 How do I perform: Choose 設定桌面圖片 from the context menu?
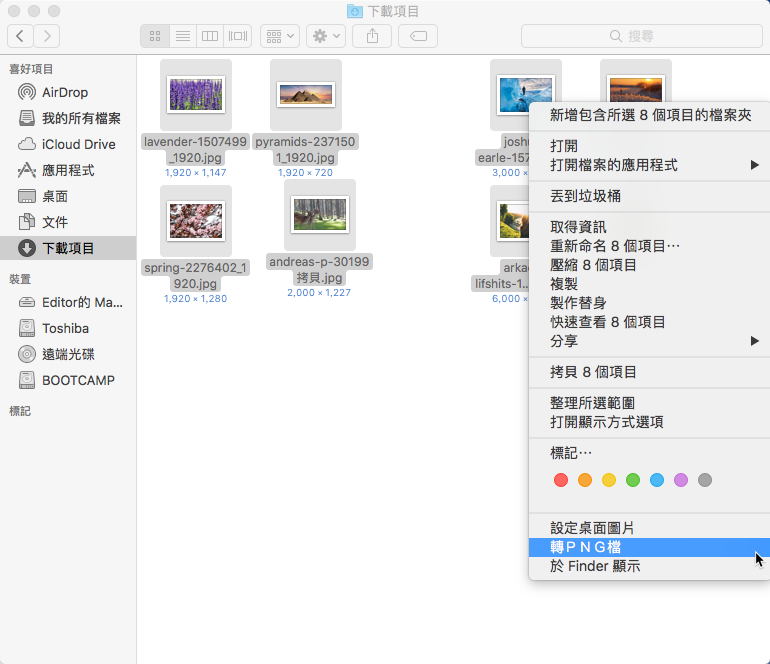point(592,528)
